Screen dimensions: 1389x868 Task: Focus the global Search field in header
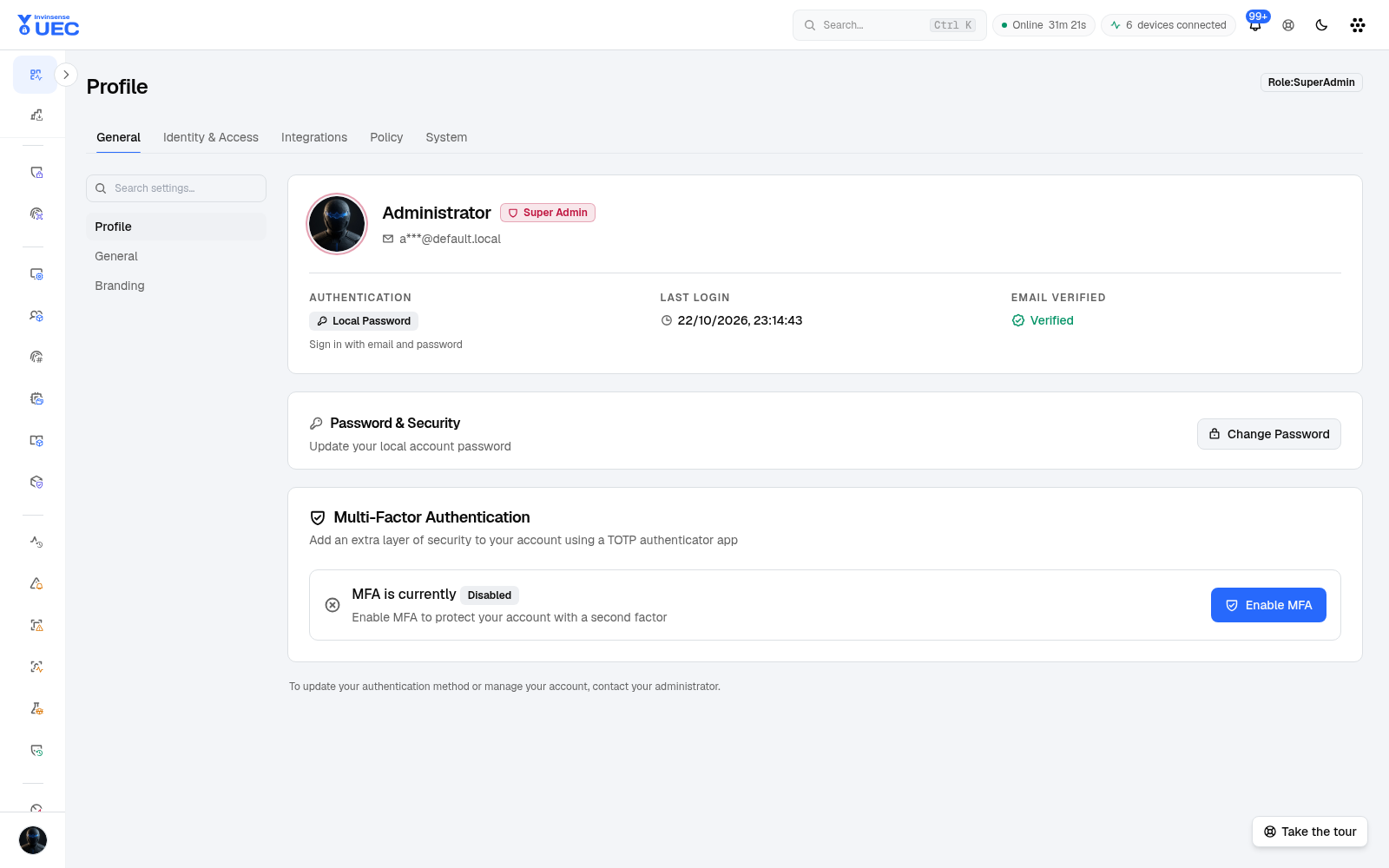click(890, 25)
